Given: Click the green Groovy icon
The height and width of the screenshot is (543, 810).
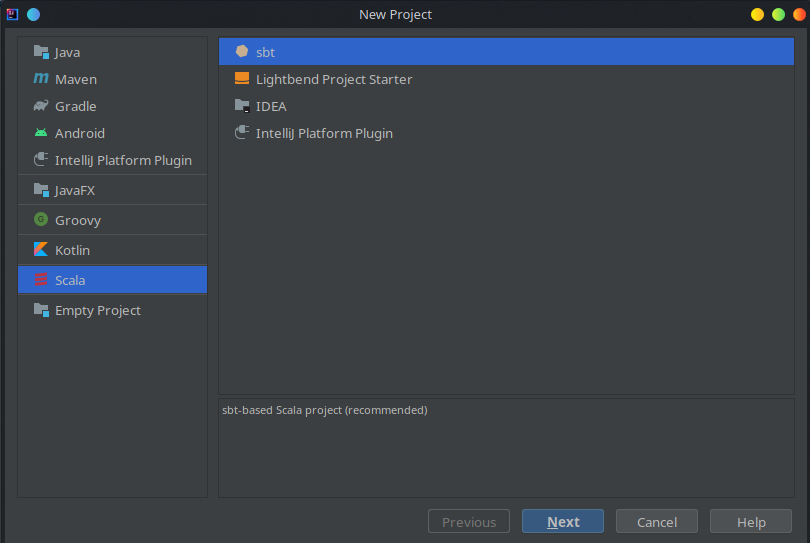Looking at the screenshot, I should click(x=41, y=220).
